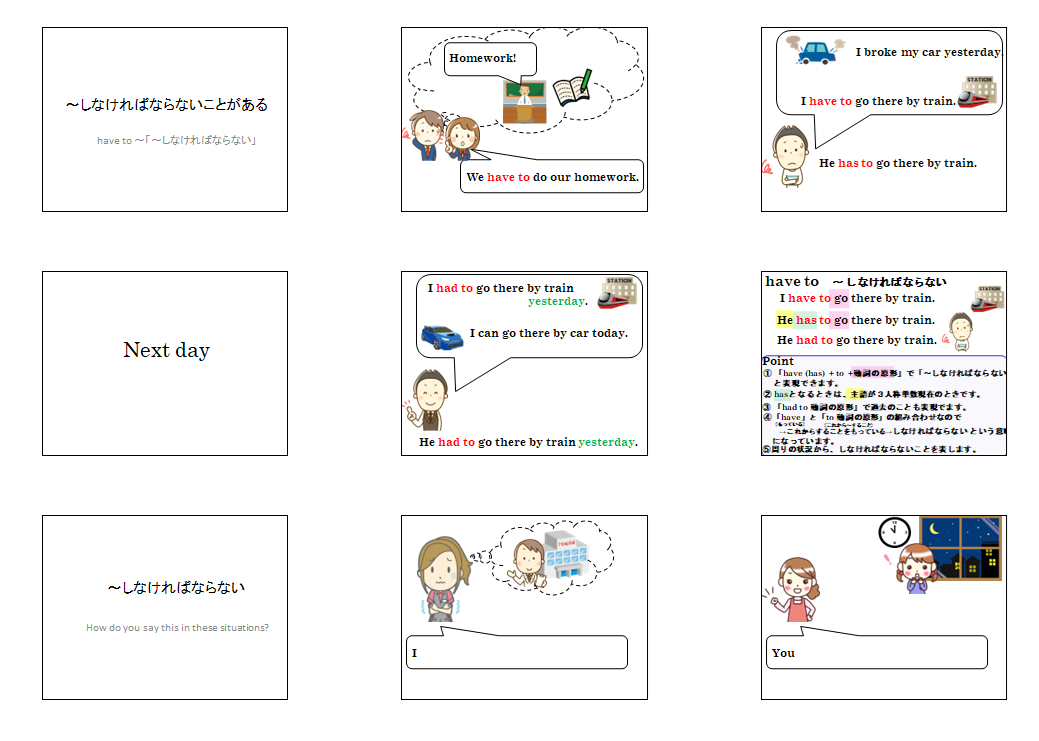
Task: Click the small man image on Point slide
Action: point(959,331)
